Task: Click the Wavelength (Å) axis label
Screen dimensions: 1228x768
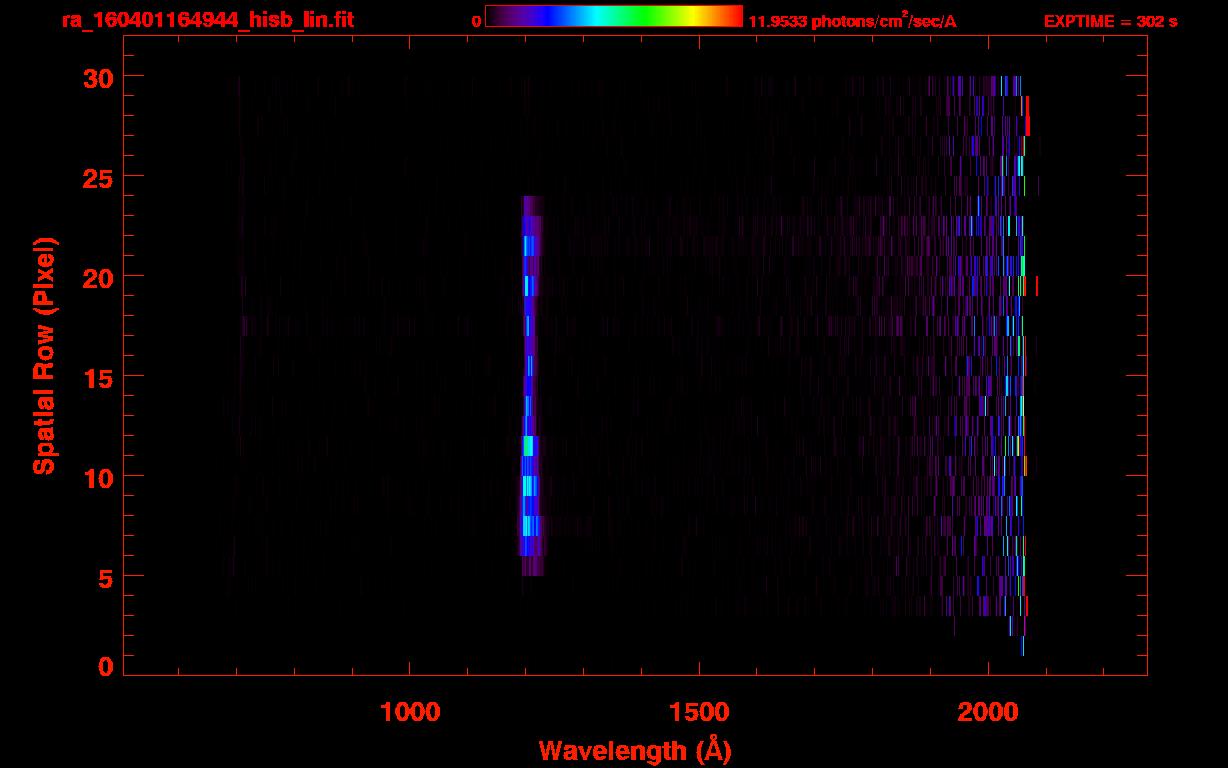Action: [x=635, y=750]
